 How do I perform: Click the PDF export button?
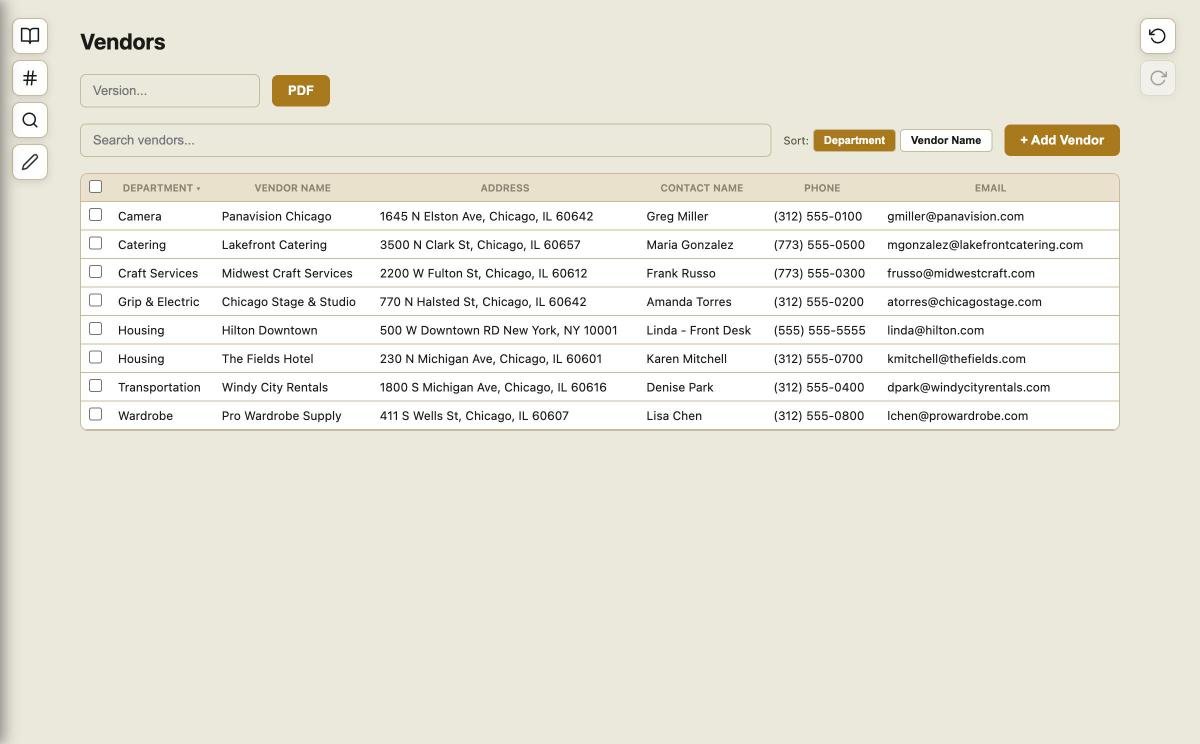tap(301, 91)
